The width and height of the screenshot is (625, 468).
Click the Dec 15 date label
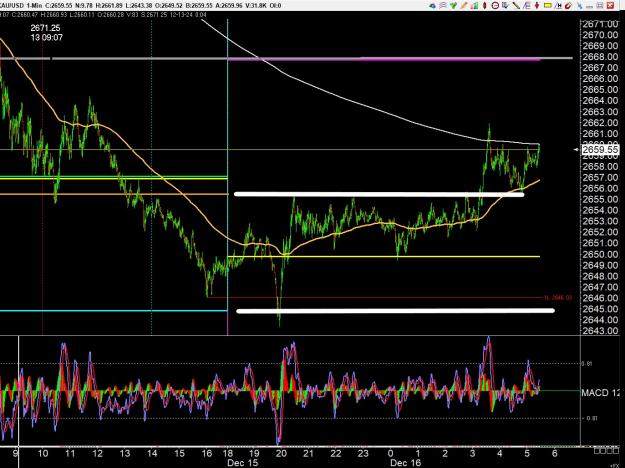tap(242, 463)
